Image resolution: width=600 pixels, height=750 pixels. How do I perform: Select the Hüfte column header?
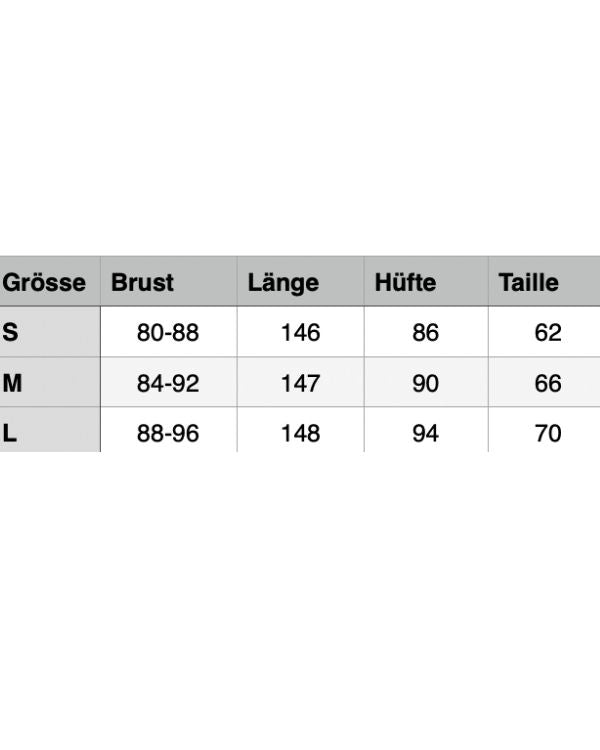(405, 282)
